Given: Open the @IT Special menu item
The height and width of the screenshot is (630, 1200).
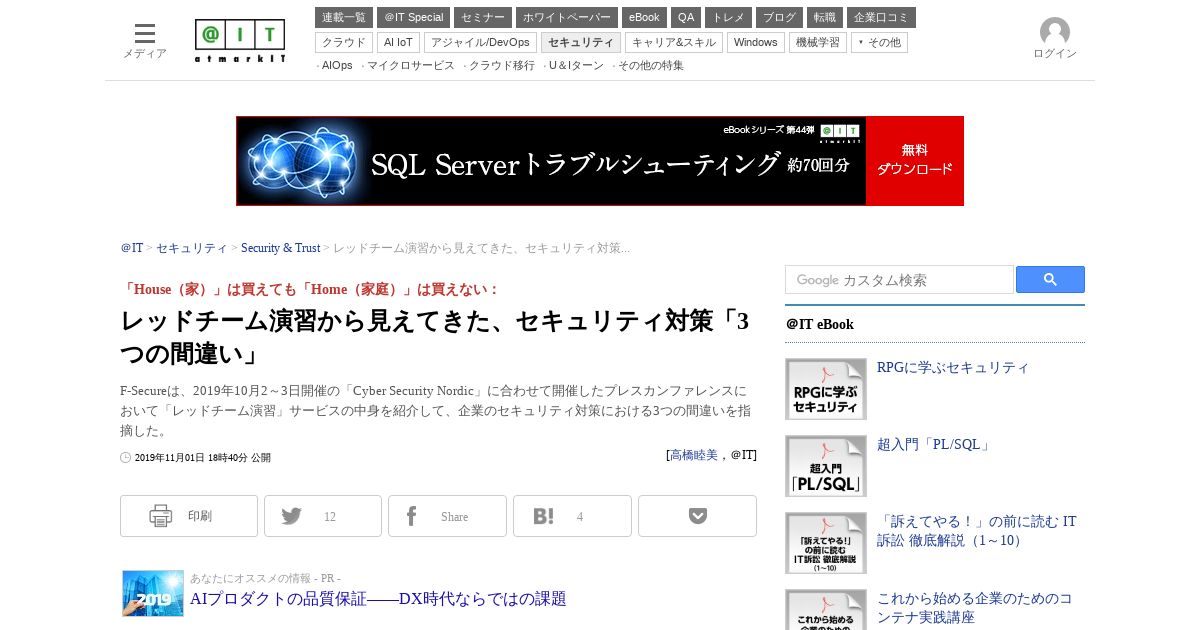Looking at the screenshot, I should click(413, 17).
